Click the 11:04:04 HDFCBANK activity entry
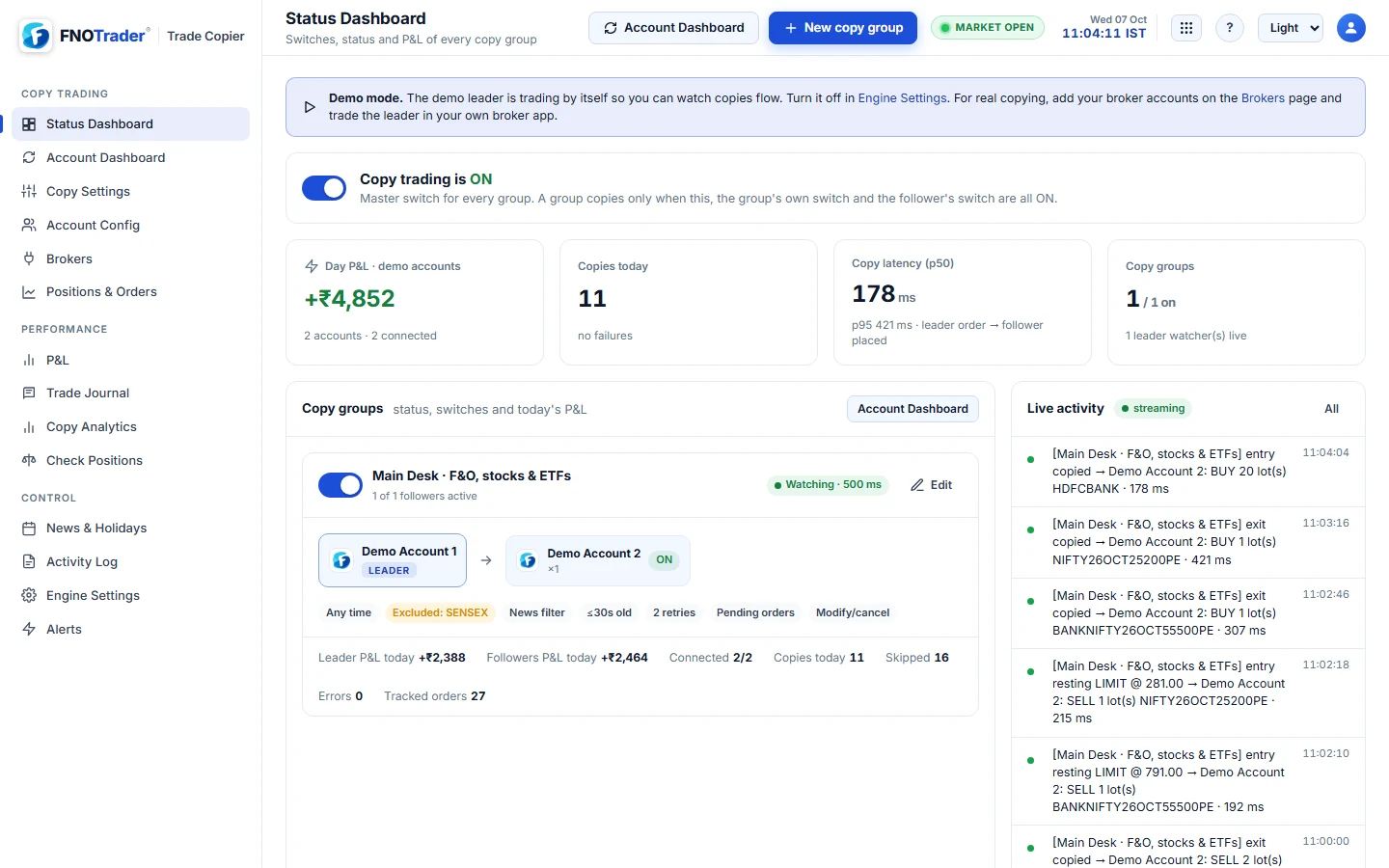This screenshot has height=868, width=1389. (x=1188, y=472)
